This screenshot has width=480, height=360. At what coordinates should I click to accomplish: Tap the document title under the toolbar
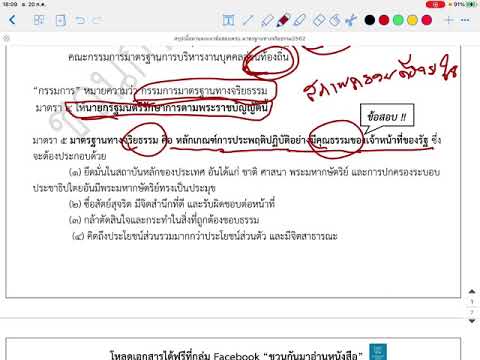click(239, 38)
